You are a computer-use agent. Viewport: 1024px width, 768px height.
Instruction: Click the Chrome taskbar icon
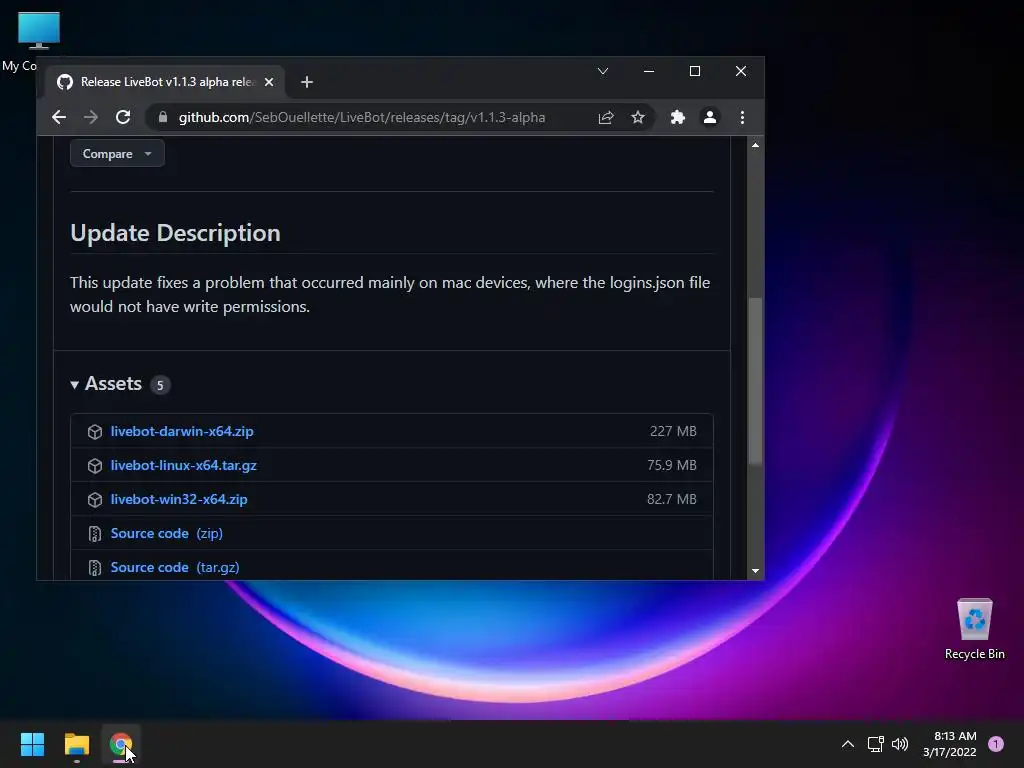tap(121, 744)
